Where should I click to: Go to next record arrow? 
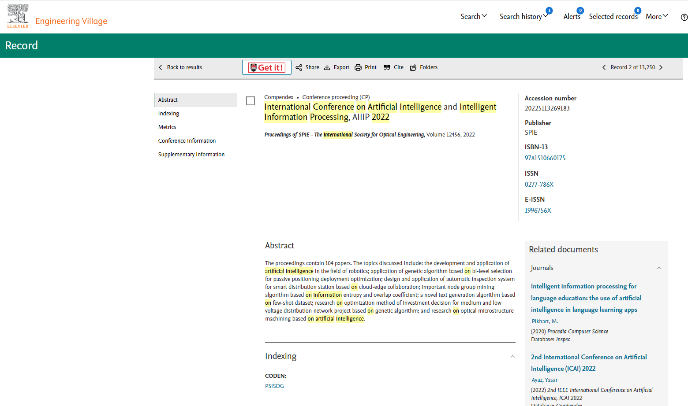(x=661, y=67)
